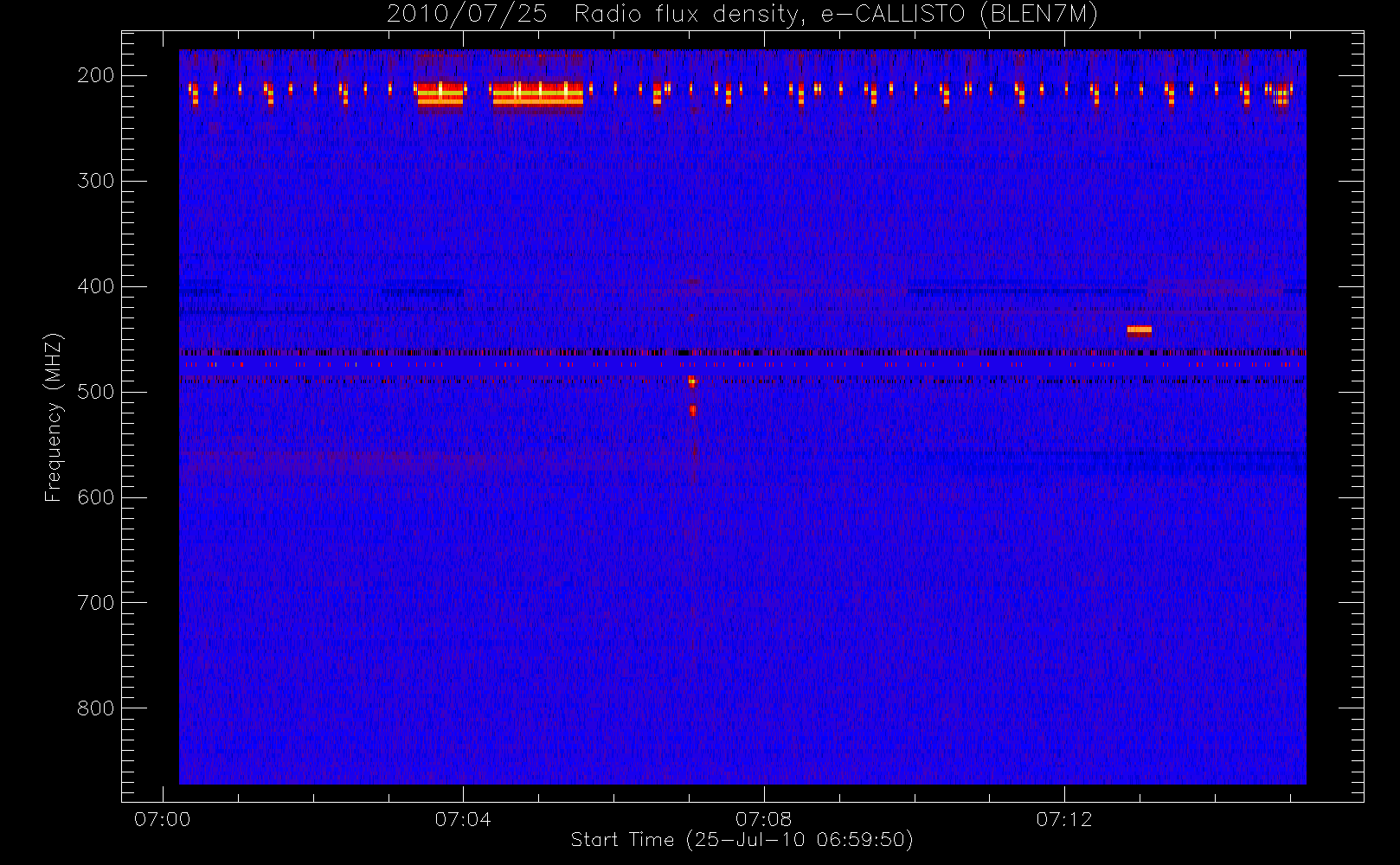
Task: Click the 600 frequency tick label
Action: click(x=96, y=497)
